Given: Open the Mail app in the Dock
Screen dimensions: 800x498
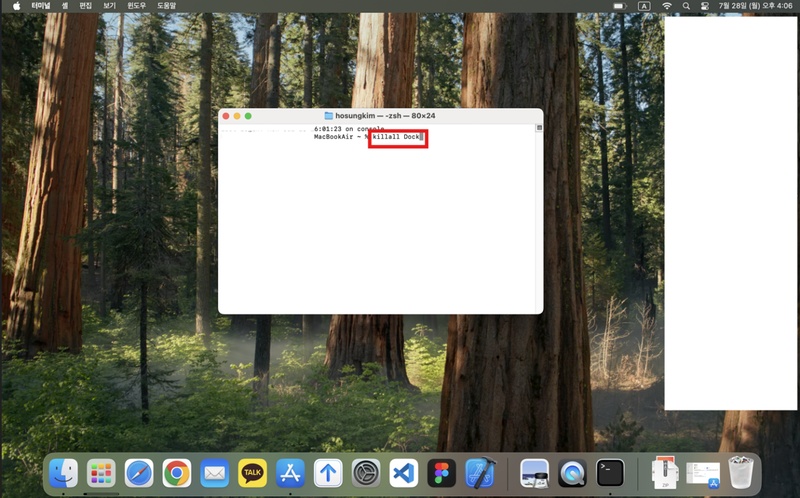Looking at the screenshot, I should [214, 473].
